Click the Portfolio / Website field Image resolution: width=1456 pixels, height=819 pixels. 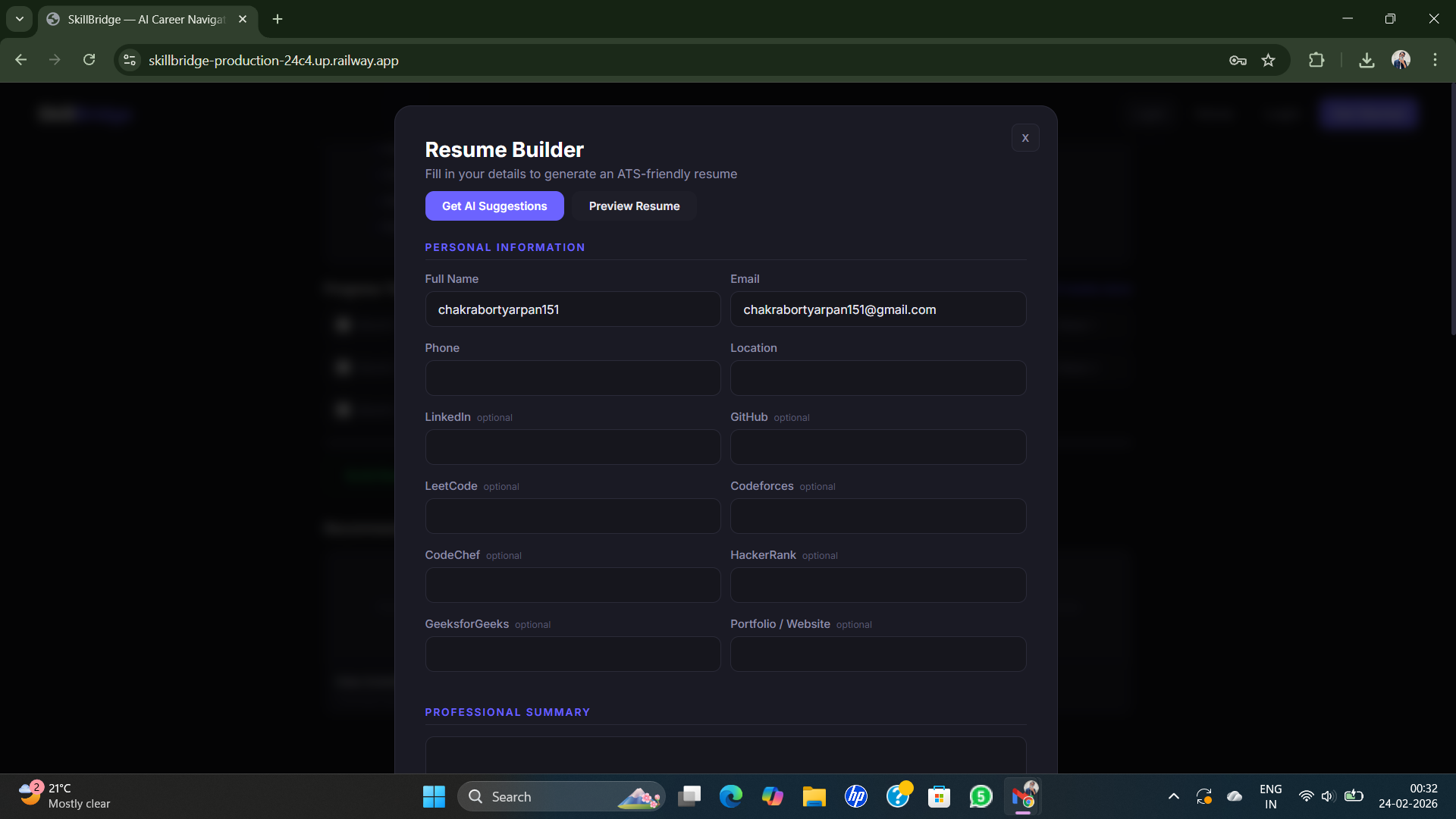877,654
